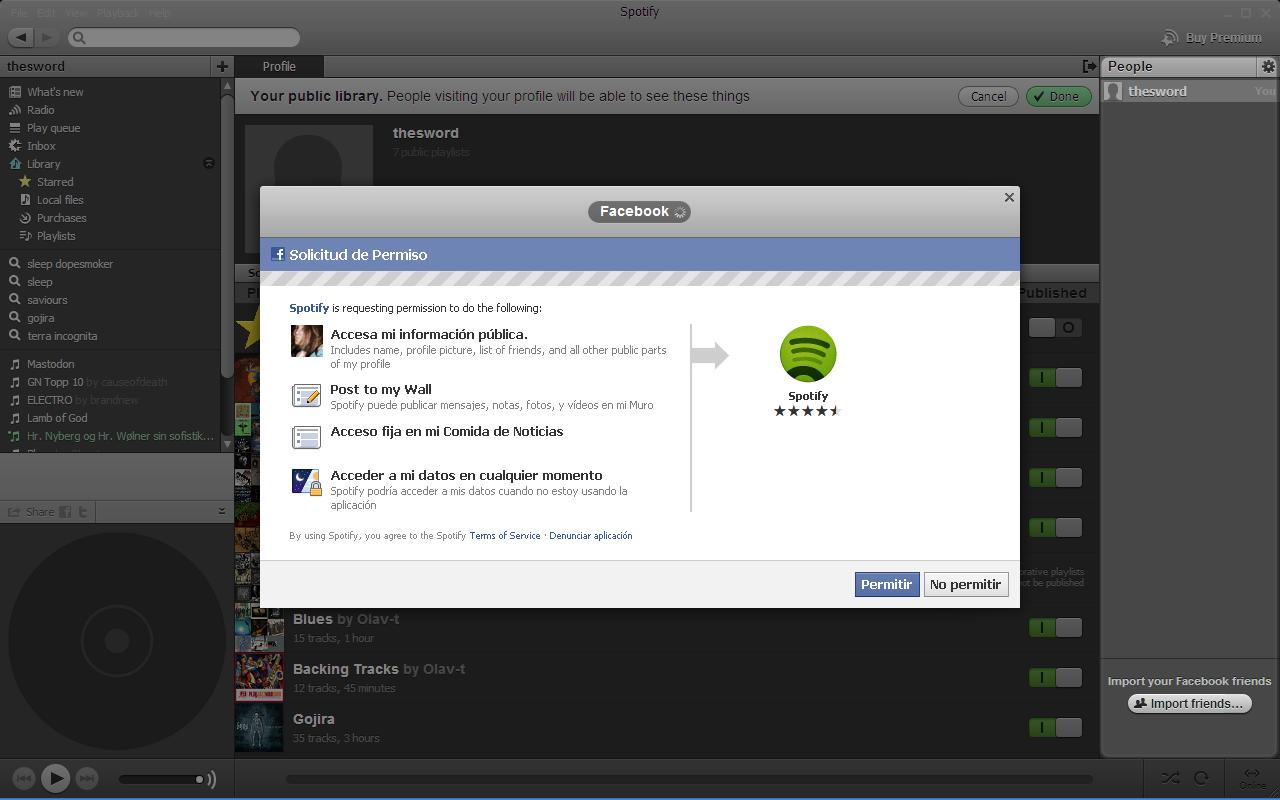Viewport: 1280px width, 800px height.
Task: Skip to next track
Action: click(x=87, y=778)
